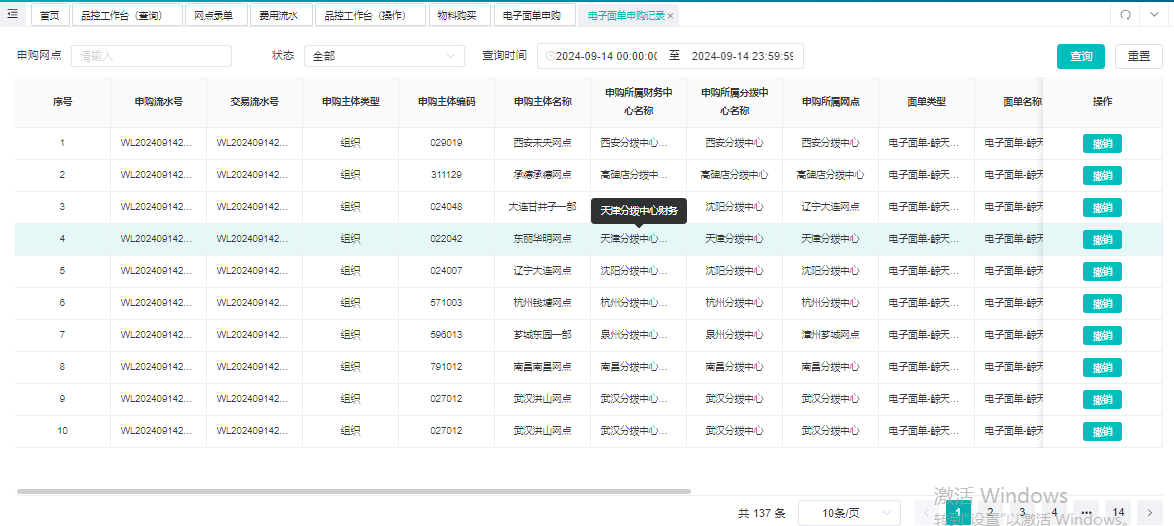Collapse the sidebar menu hamburger icon
The image size is (1174, 526).
[12, 14]
